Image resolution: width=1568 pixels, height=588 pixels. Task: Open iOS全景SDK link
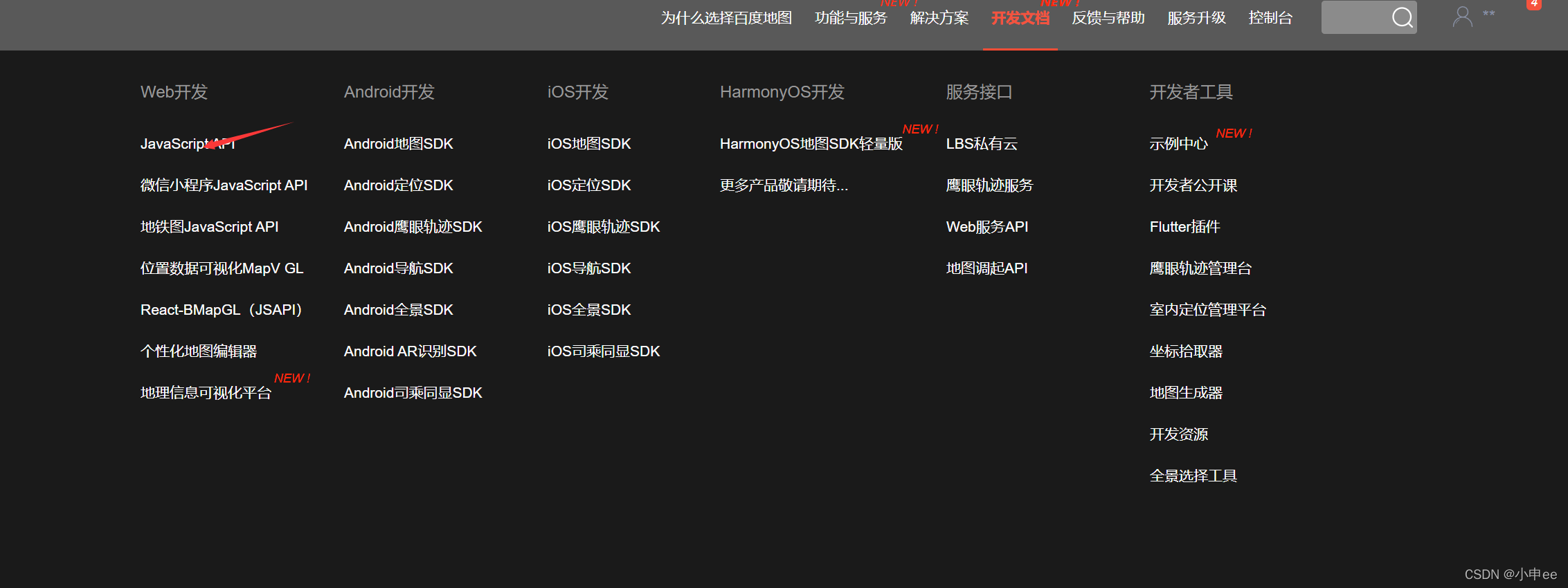pyautogui.click(x=589, y=310)
